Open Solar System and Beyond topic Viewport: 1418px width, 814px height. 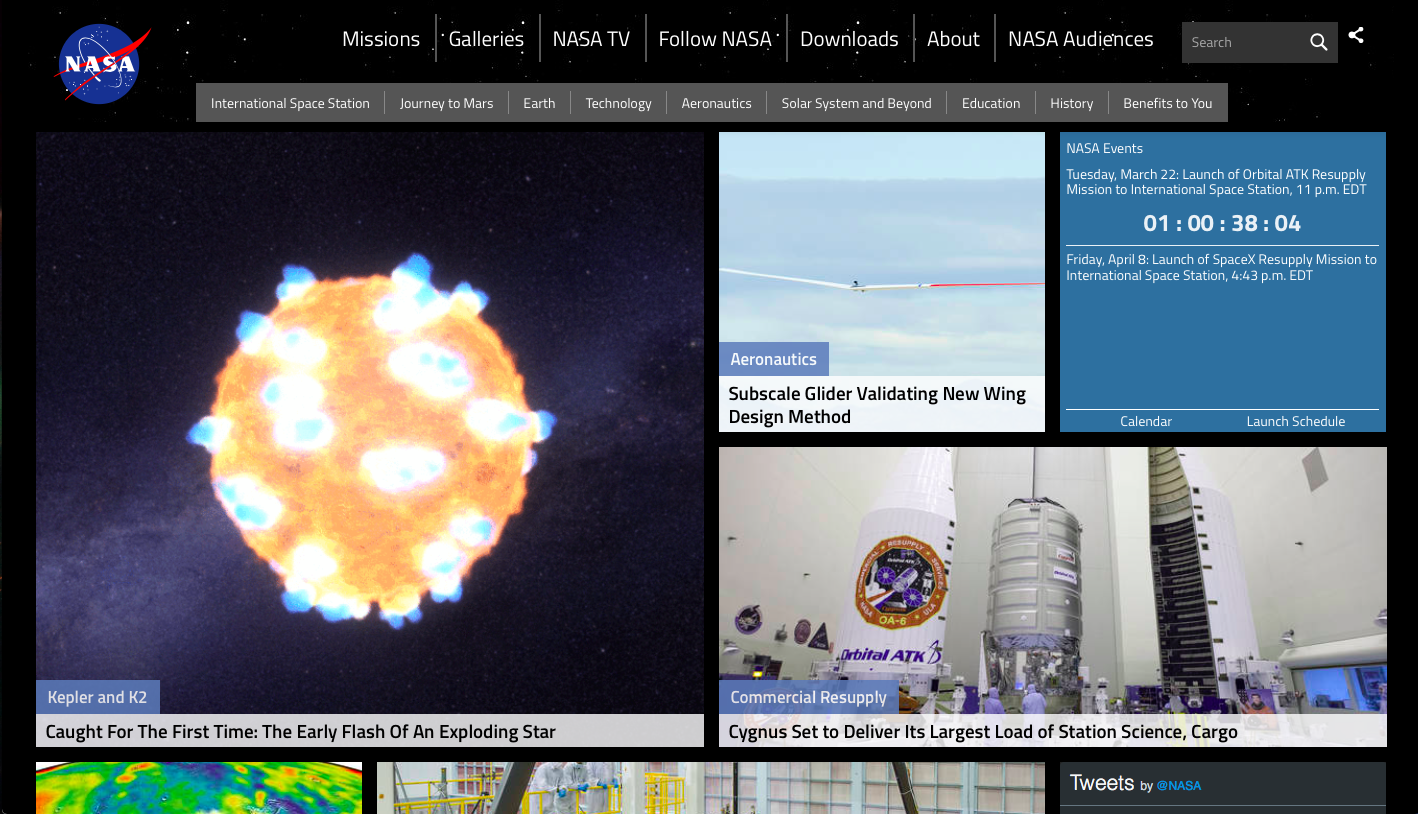coord(856,103)
